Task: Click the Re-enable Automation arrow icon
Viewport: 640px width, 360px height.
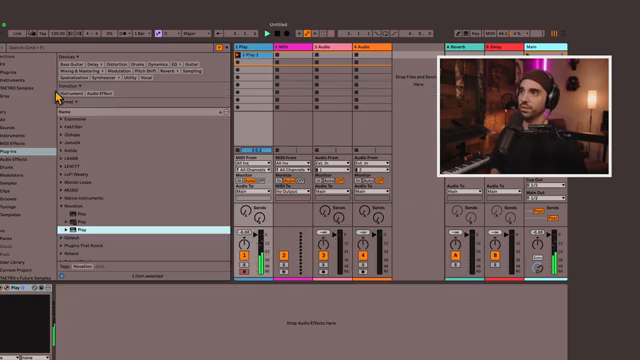Action: (315, 33)
